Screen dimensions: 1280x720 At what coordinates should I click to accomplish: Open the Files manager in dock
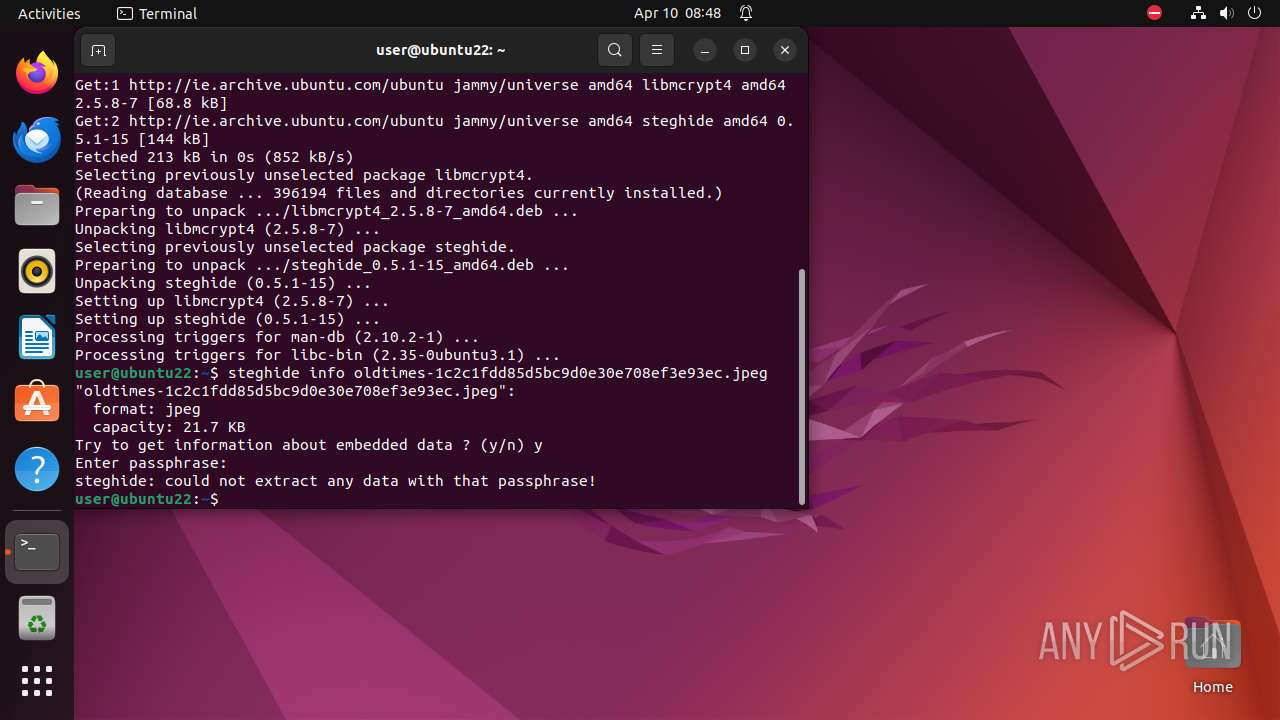(x=37, y=205)
